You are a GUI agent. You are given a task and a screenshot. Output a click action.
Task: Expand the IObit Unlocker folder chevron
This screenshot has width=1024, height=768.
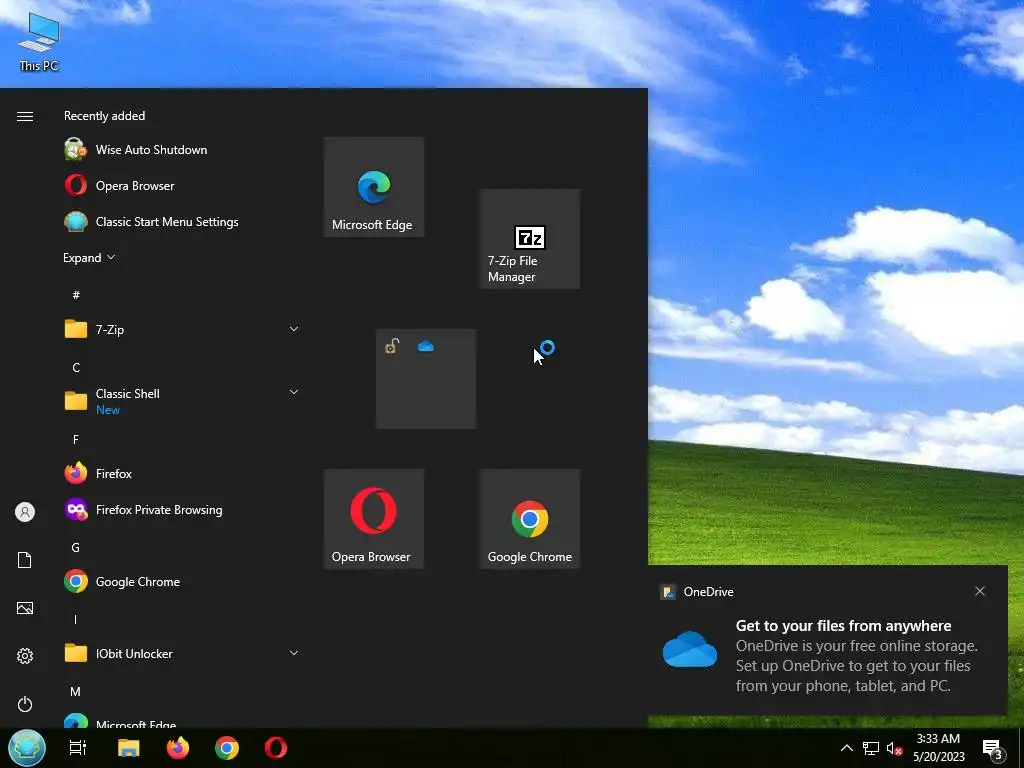click(294, 653)
